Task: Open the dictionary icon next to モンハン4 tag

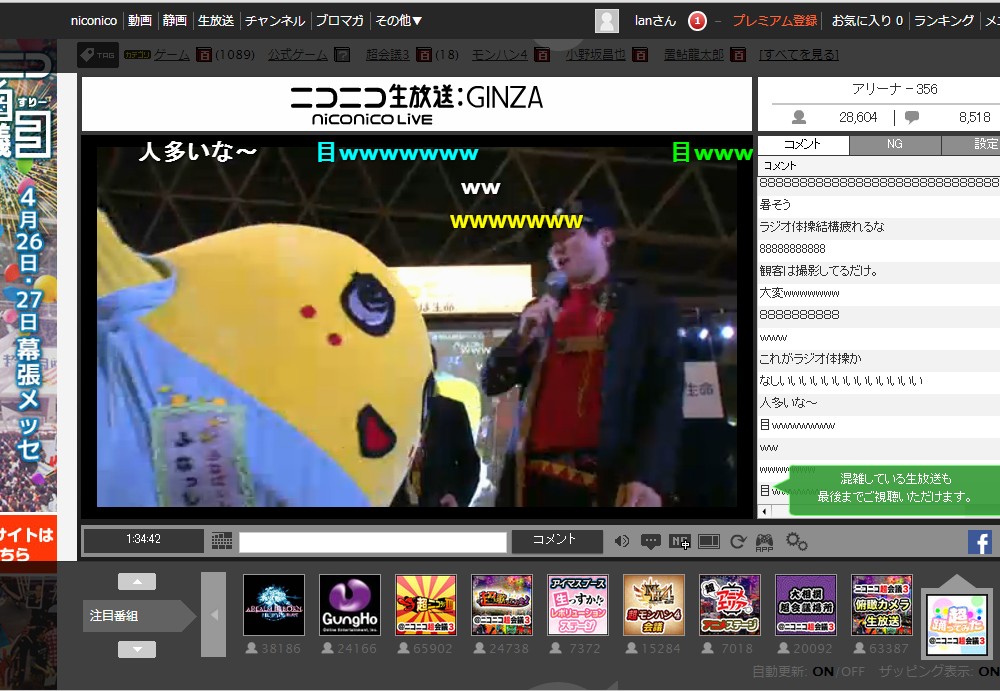Action: pyautogui.click(x=542, y=55)
